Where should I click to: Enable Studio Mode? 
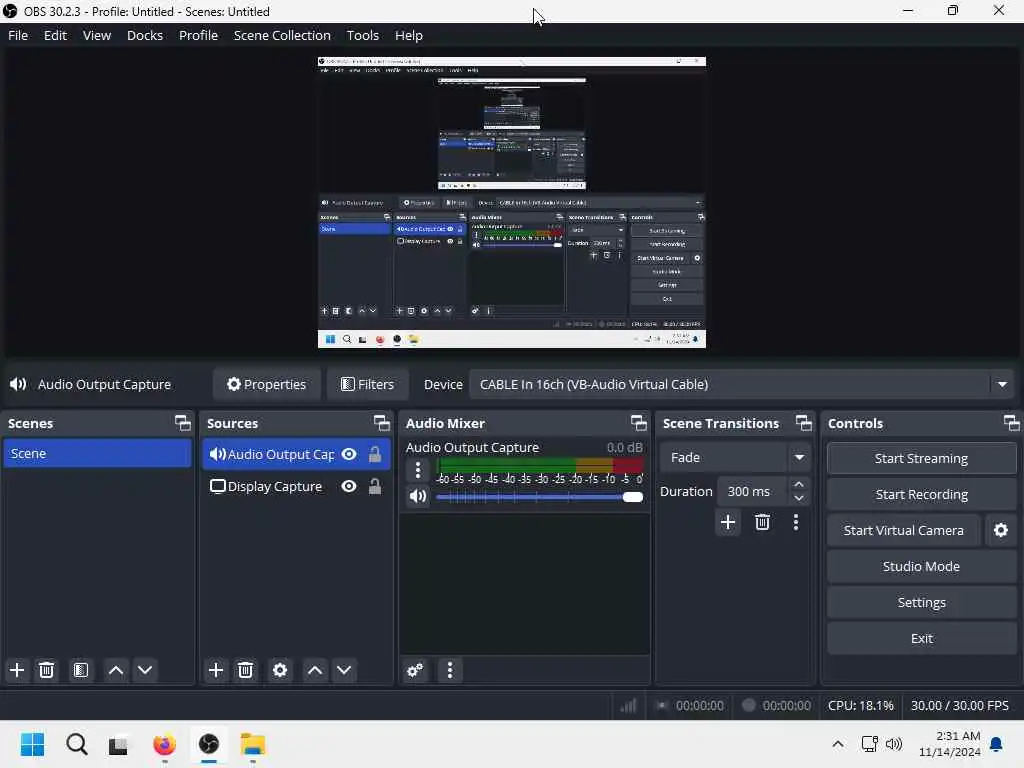tap(921, 566)
